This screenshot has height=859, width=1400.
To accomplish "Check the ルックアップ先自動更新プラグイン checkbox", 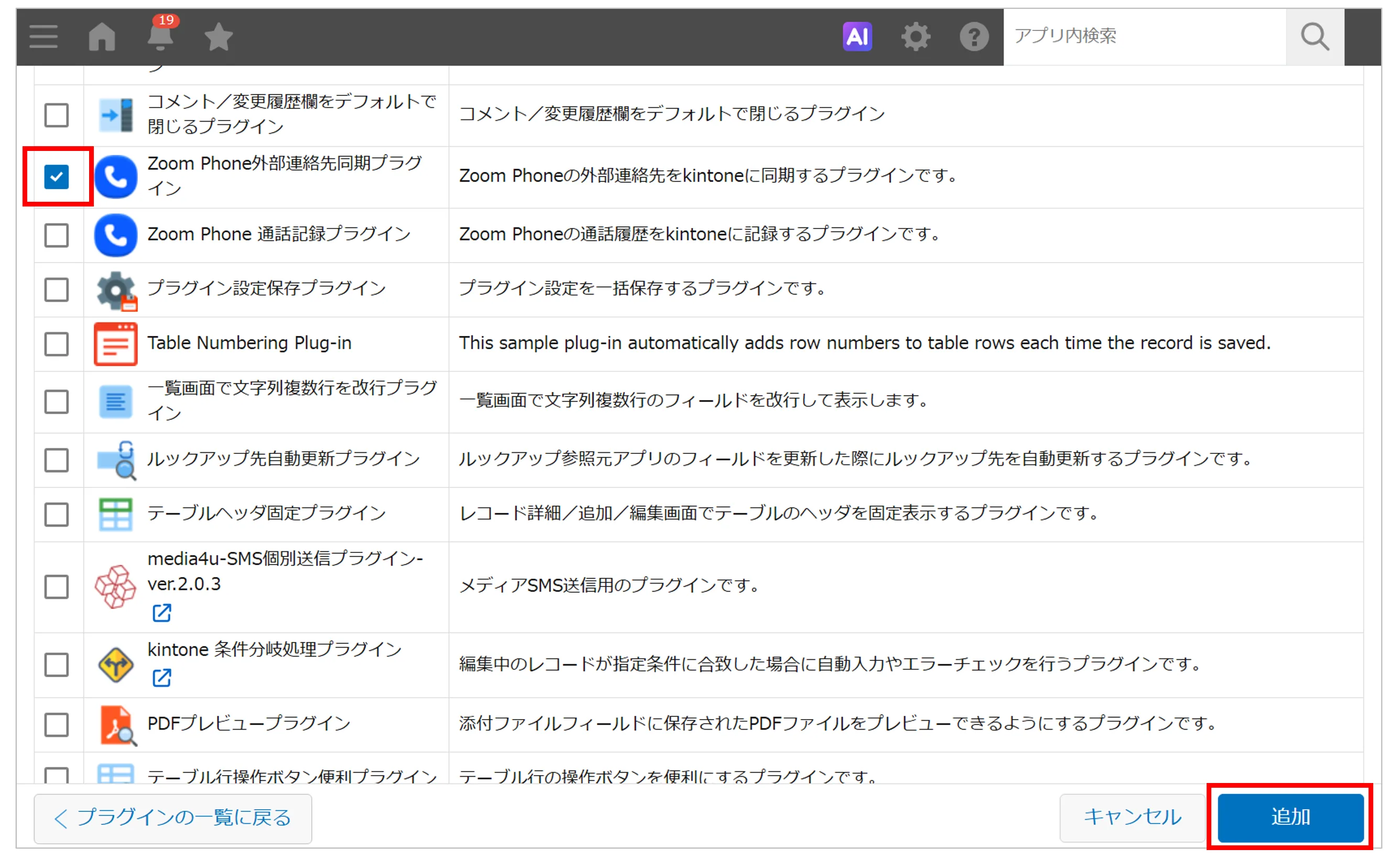I will pos(57,460).
